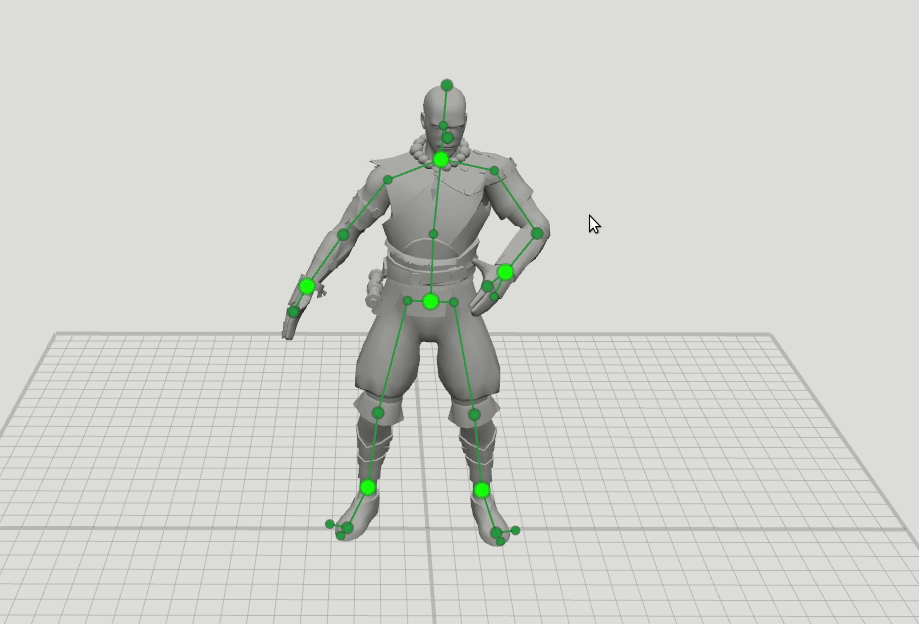Select the mid-spine joint on the torso
The height and width of the screenshot is (624, 919).
433,234
